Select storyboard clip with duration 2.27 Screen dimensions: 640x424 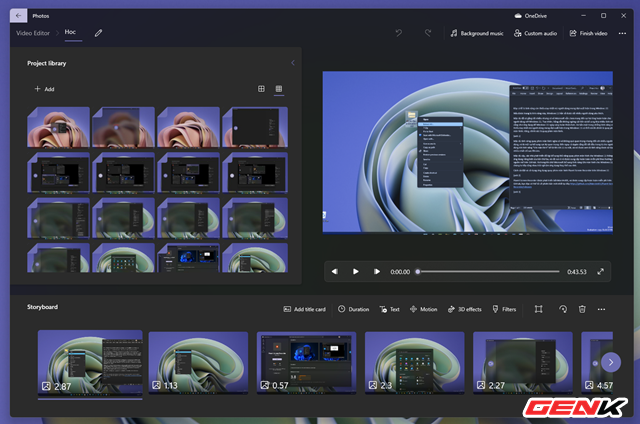point(523,363)
